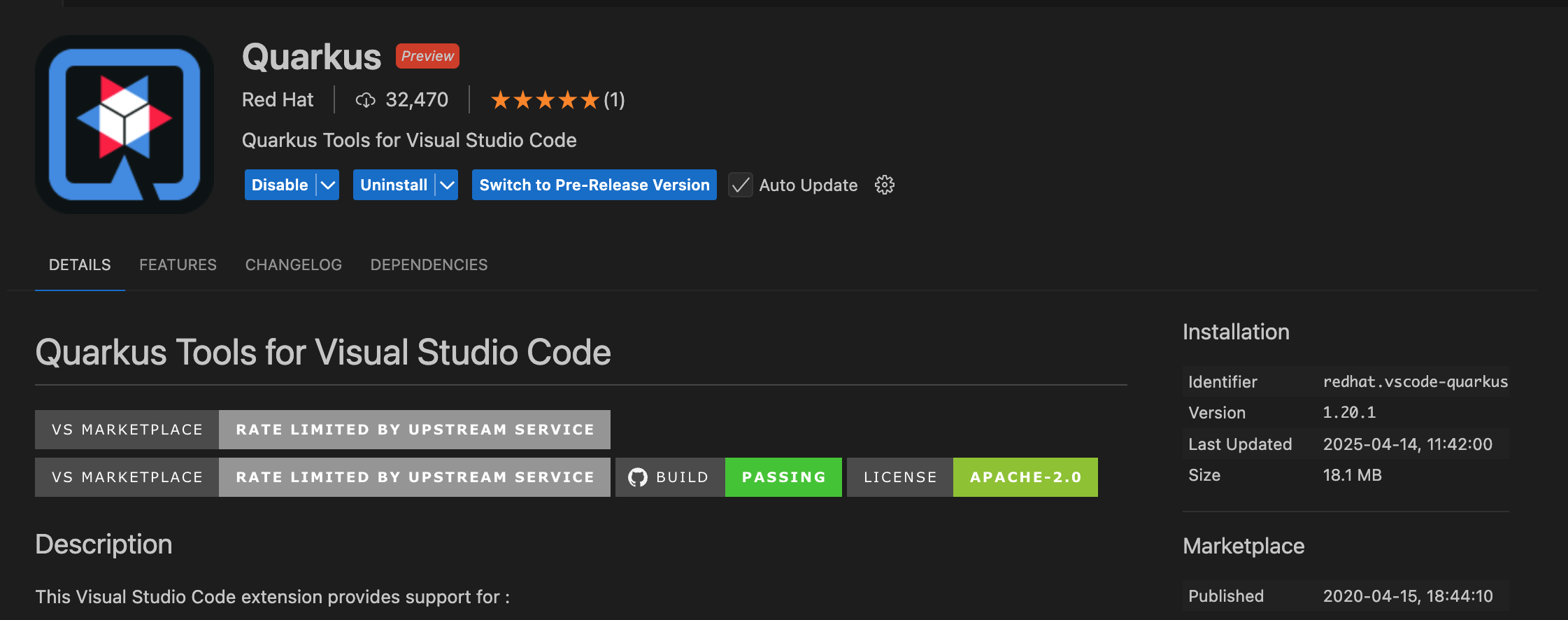Expand the Uninstall button dropdown arrow
This screenshot has width=1568, height=620.
coord(447,185)
